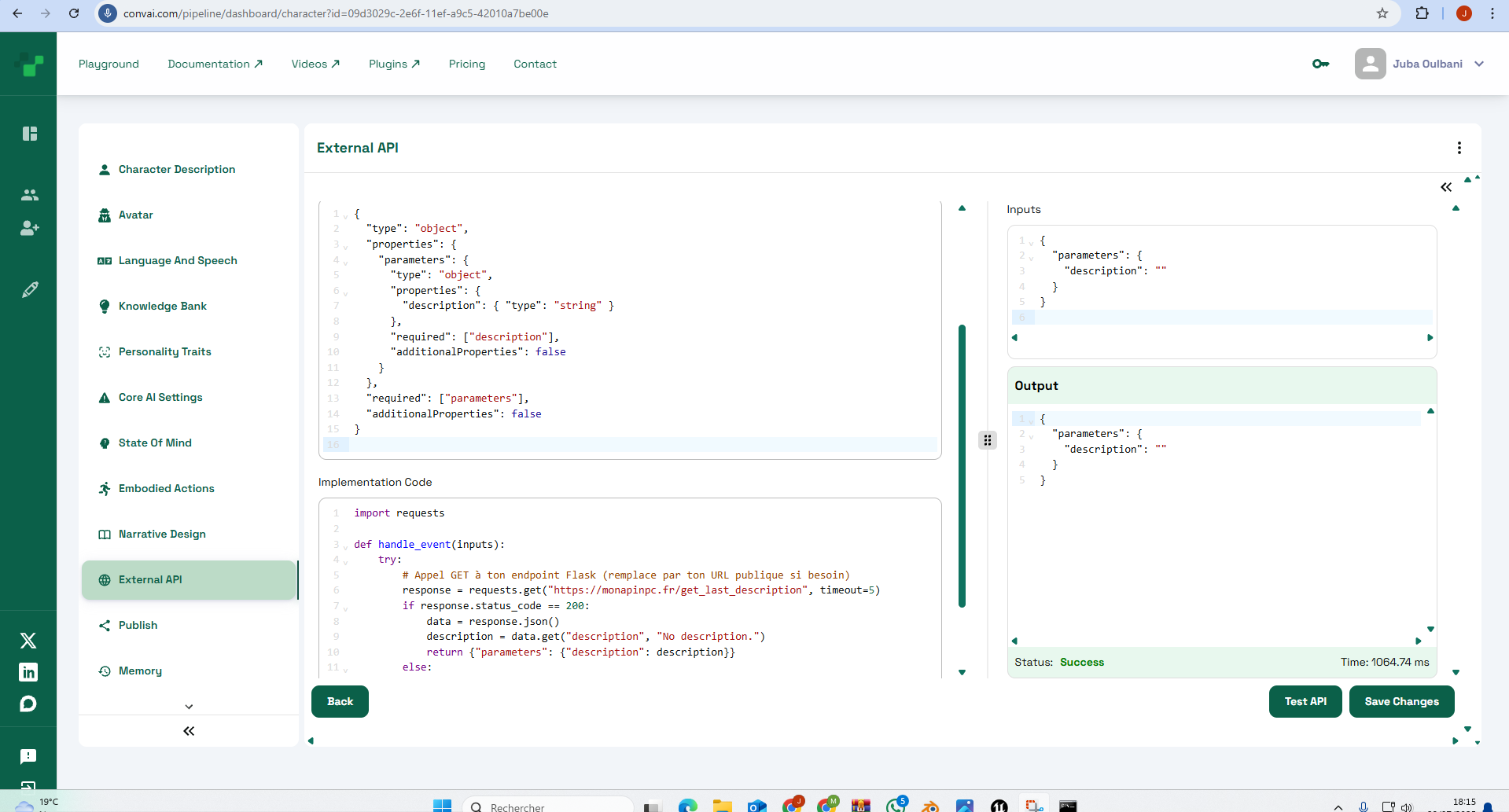Image resolution: width=1509 pixels, height=812 pixels.
Task: Open the dashboard grid icon in sidebar
Action: [x=30, y=134]
